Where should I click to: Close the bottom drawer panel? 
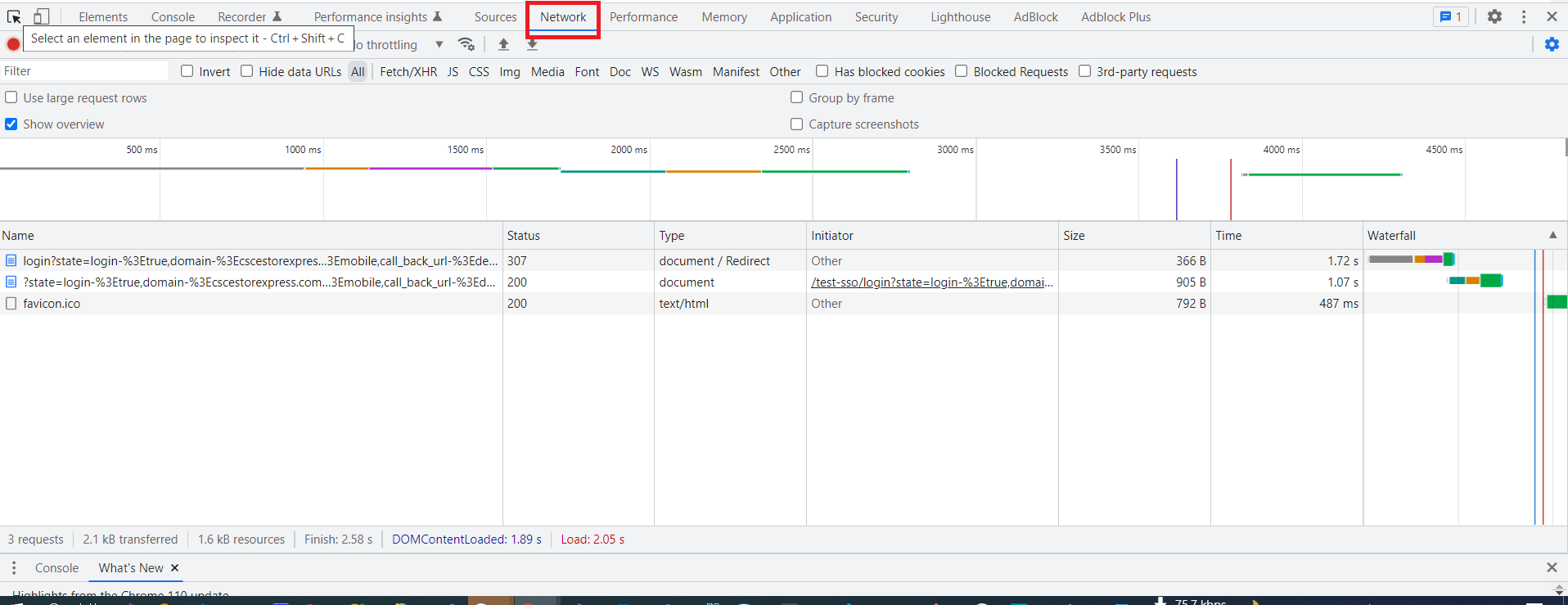[1552, 567]
